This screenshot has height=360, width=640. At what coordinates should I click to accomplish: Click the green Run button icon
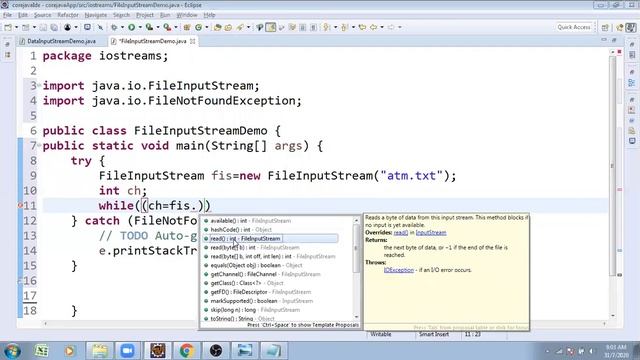tap(131, 27)
